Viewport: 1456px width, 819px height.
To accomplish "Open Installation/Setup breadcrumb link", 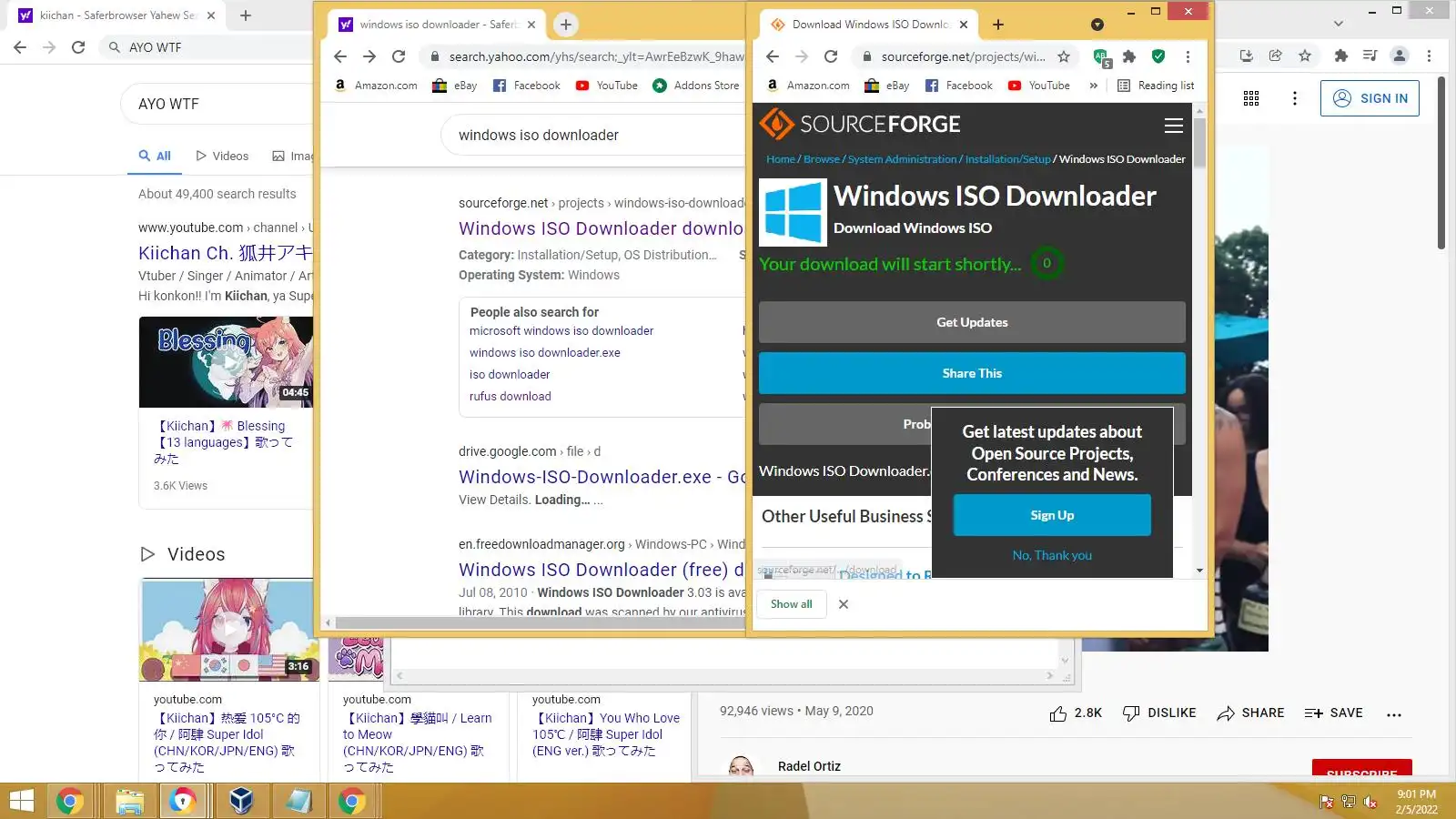I will (1007, 159).
